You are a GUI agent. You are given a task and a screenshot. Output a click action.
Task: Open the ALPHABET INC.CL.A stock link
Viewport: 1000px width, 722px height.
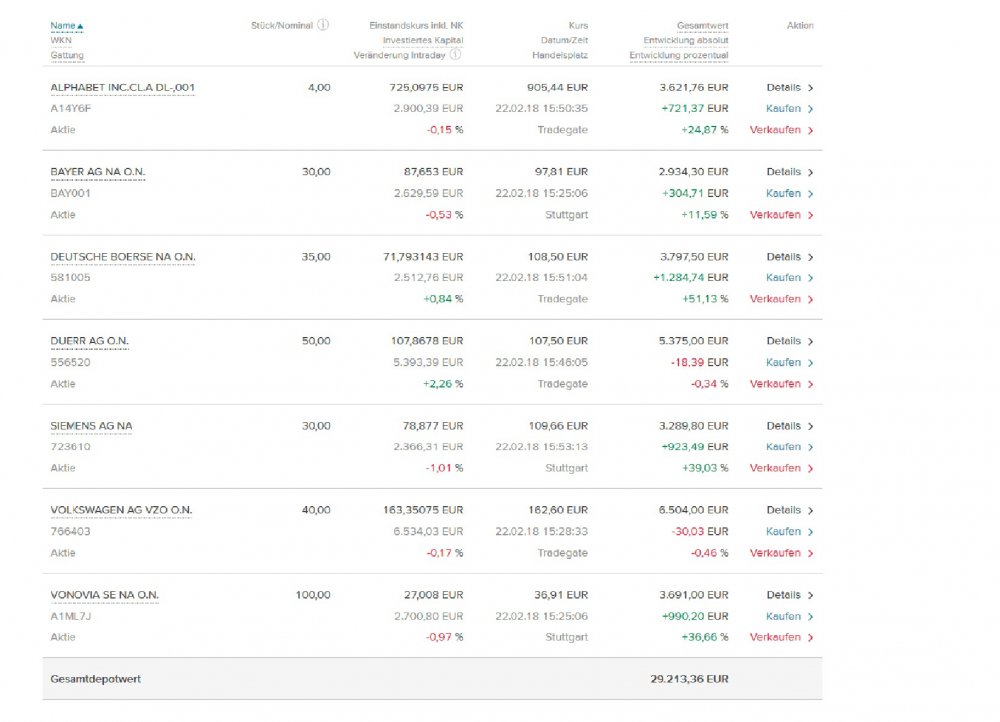coord(123,88)
